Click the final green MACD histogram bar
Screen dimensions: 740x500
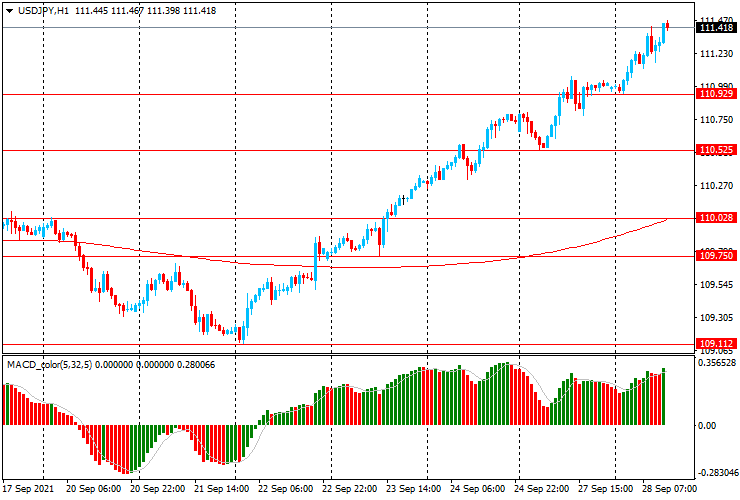(664, 397)
